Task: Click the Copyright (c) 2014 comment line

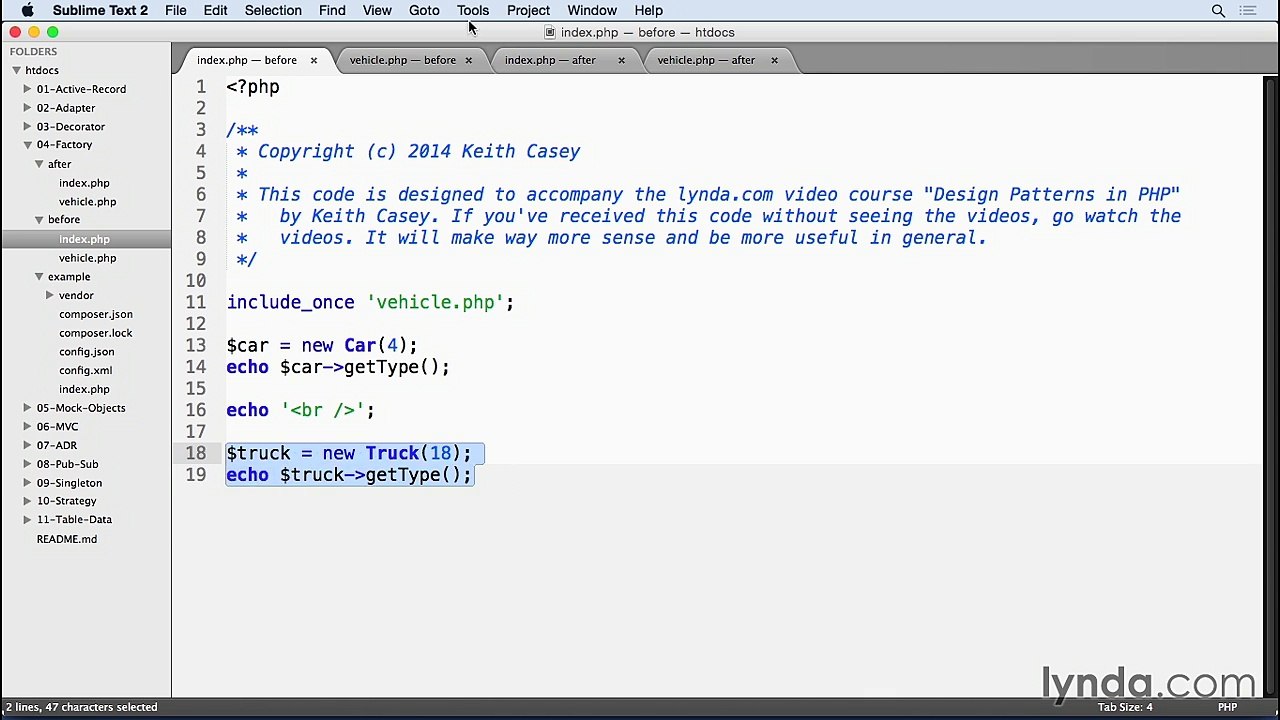Action: coord(408,151)
